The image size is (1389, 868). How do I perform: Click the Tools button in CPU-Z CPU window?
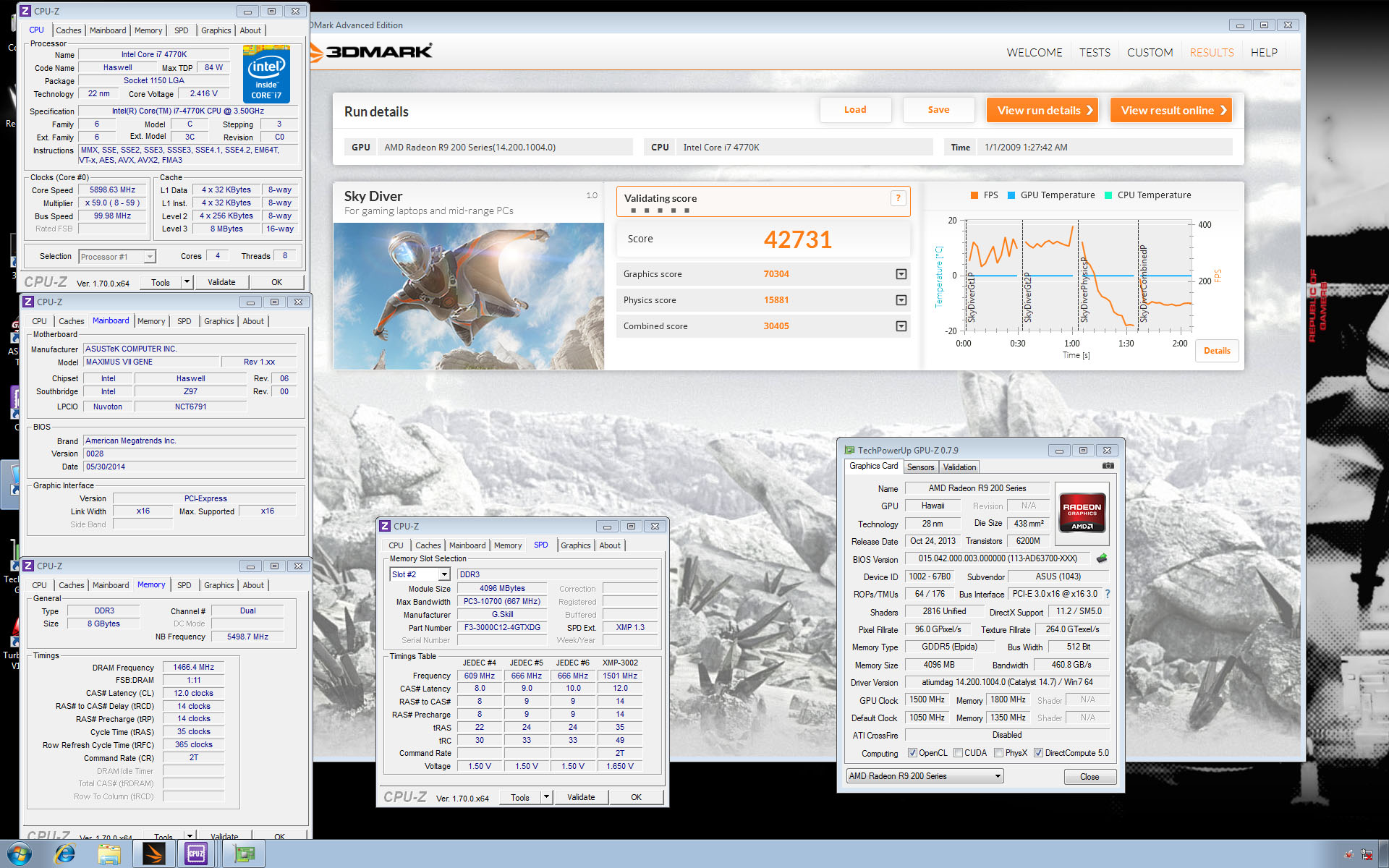coord(161,282)
